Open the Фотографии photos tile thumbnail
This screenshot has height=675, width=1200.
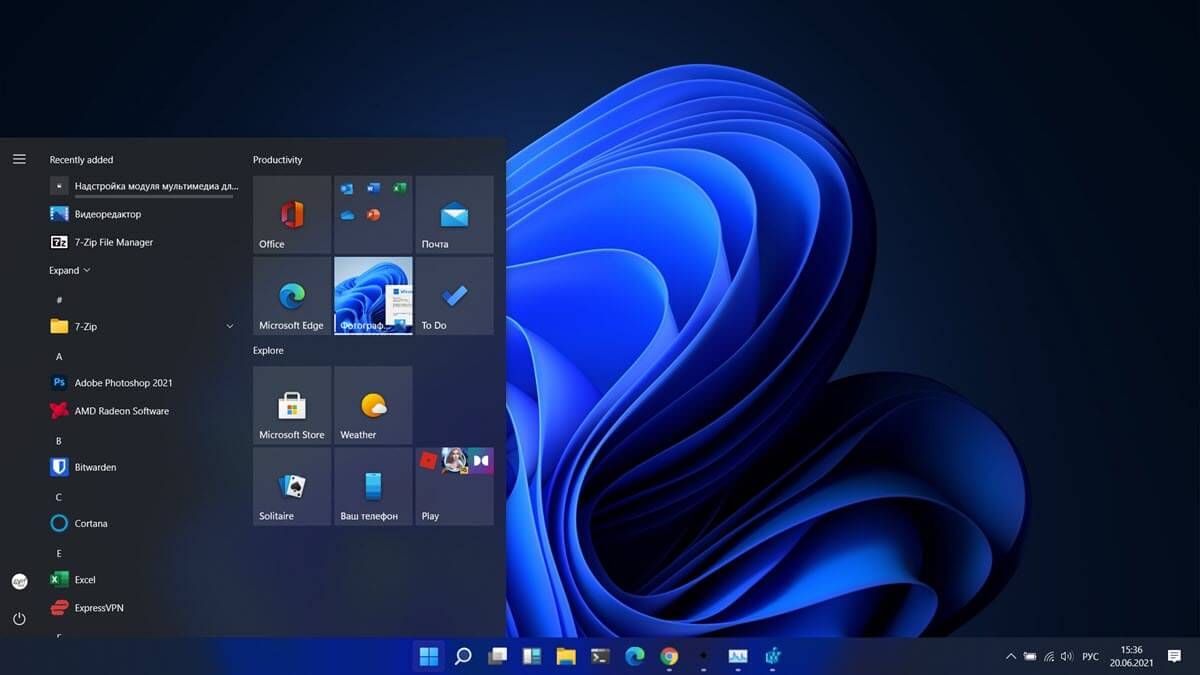tap(373, 296)
